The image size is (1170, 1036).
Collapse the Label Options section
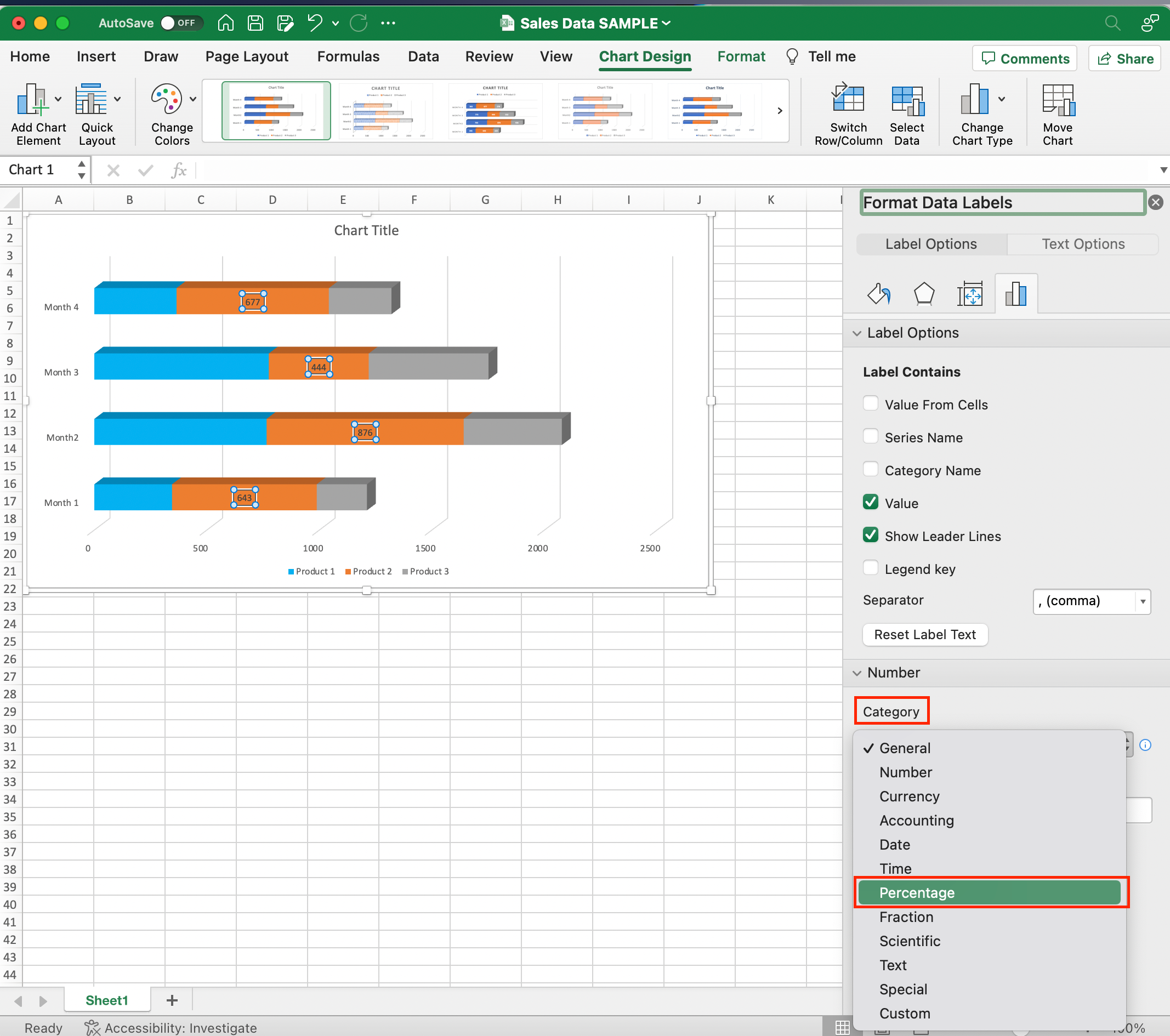[857, 333]
